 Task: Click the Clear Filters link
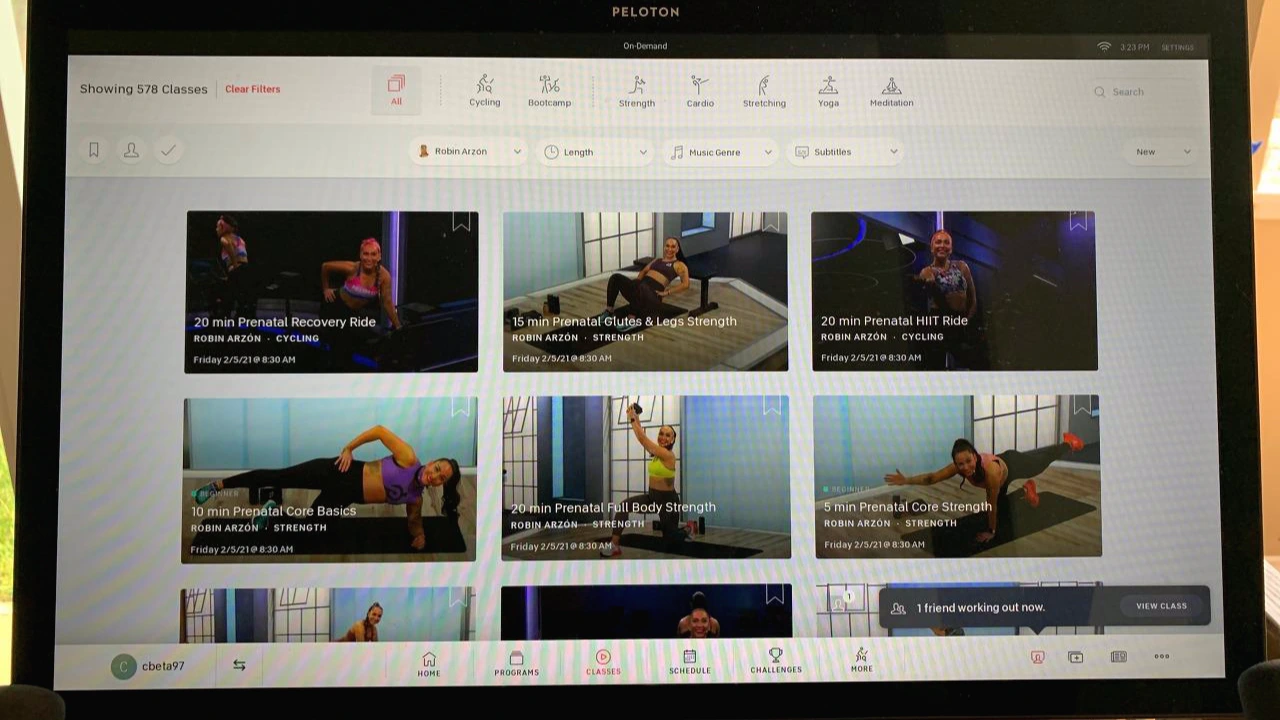[x=253, y=89]
